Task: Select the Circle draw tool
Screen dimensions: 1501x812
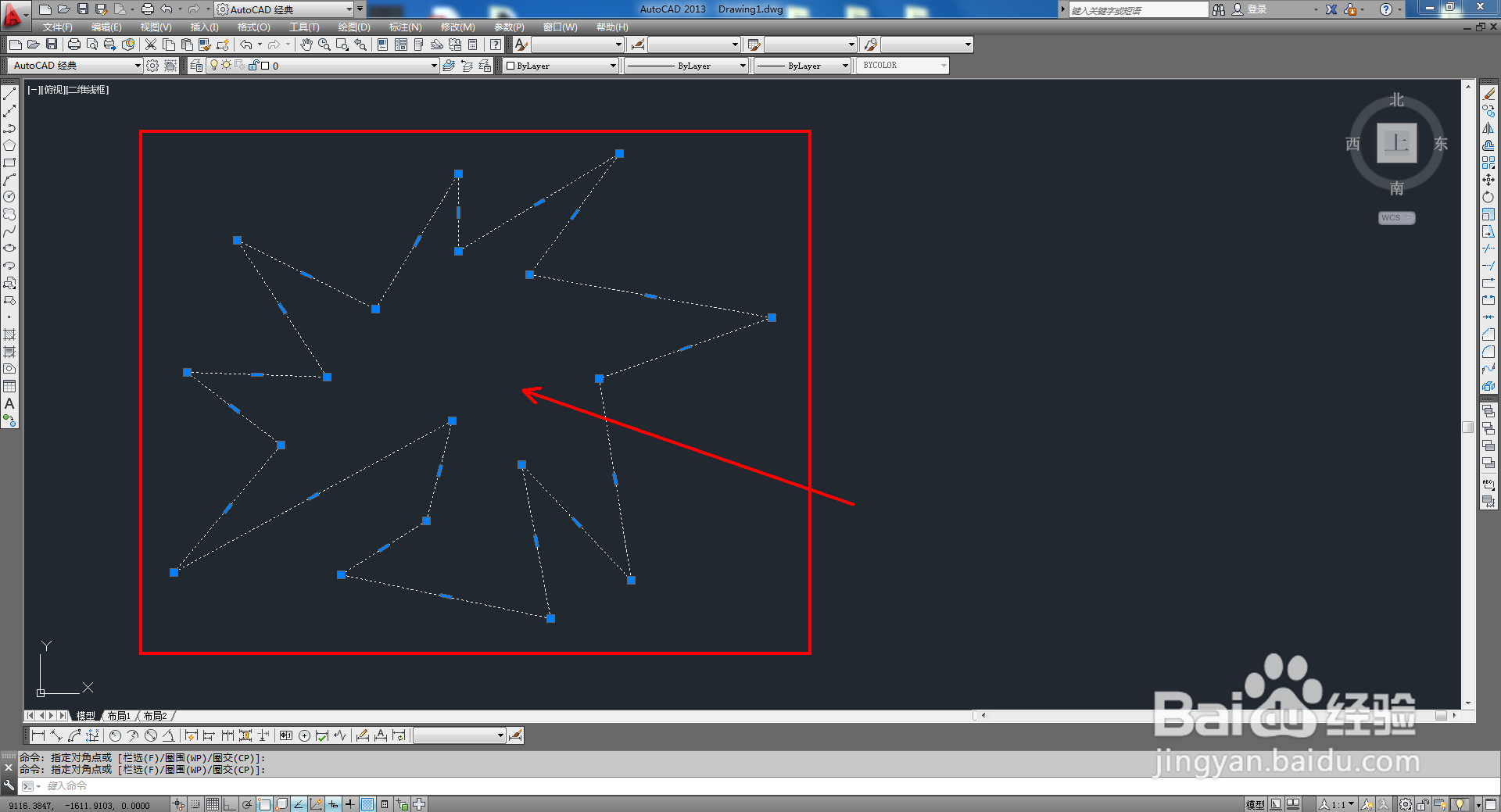Action: pyautogui.click(x=9, y=197)
